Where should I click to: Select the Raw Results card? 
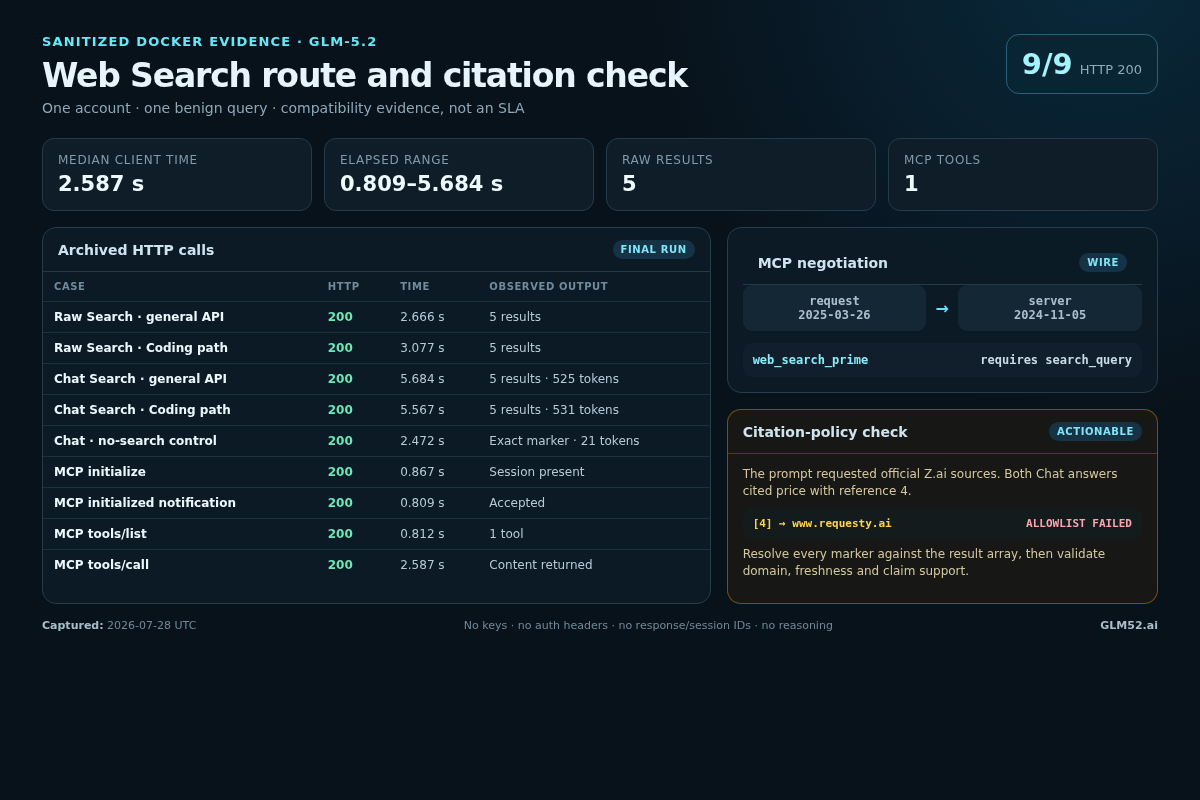tap(741, 174)
